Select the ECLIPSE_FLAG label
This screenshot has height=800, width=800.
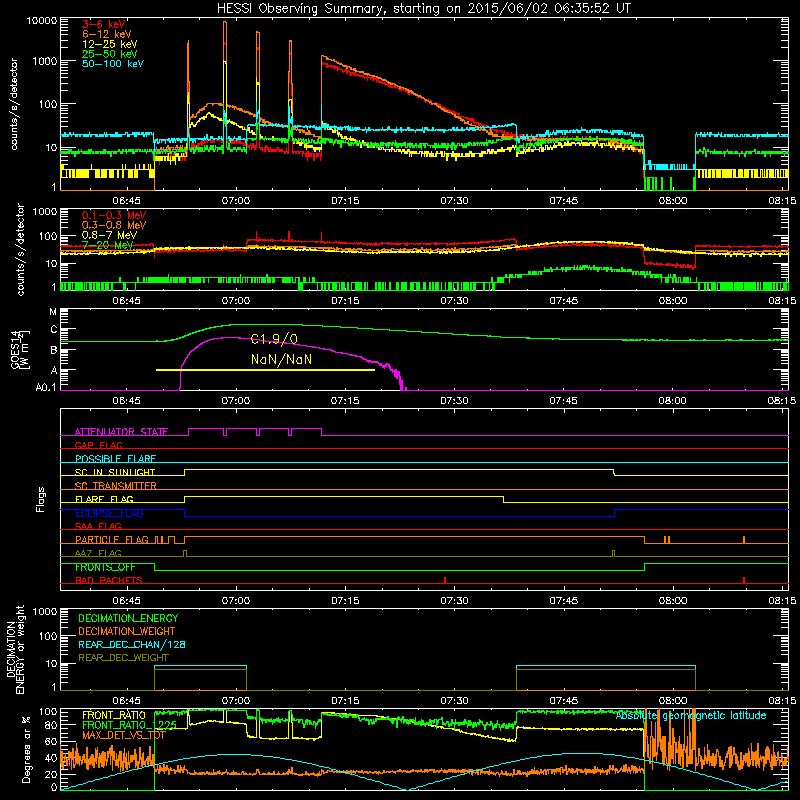pyautogui.click(x=109, y=513)
